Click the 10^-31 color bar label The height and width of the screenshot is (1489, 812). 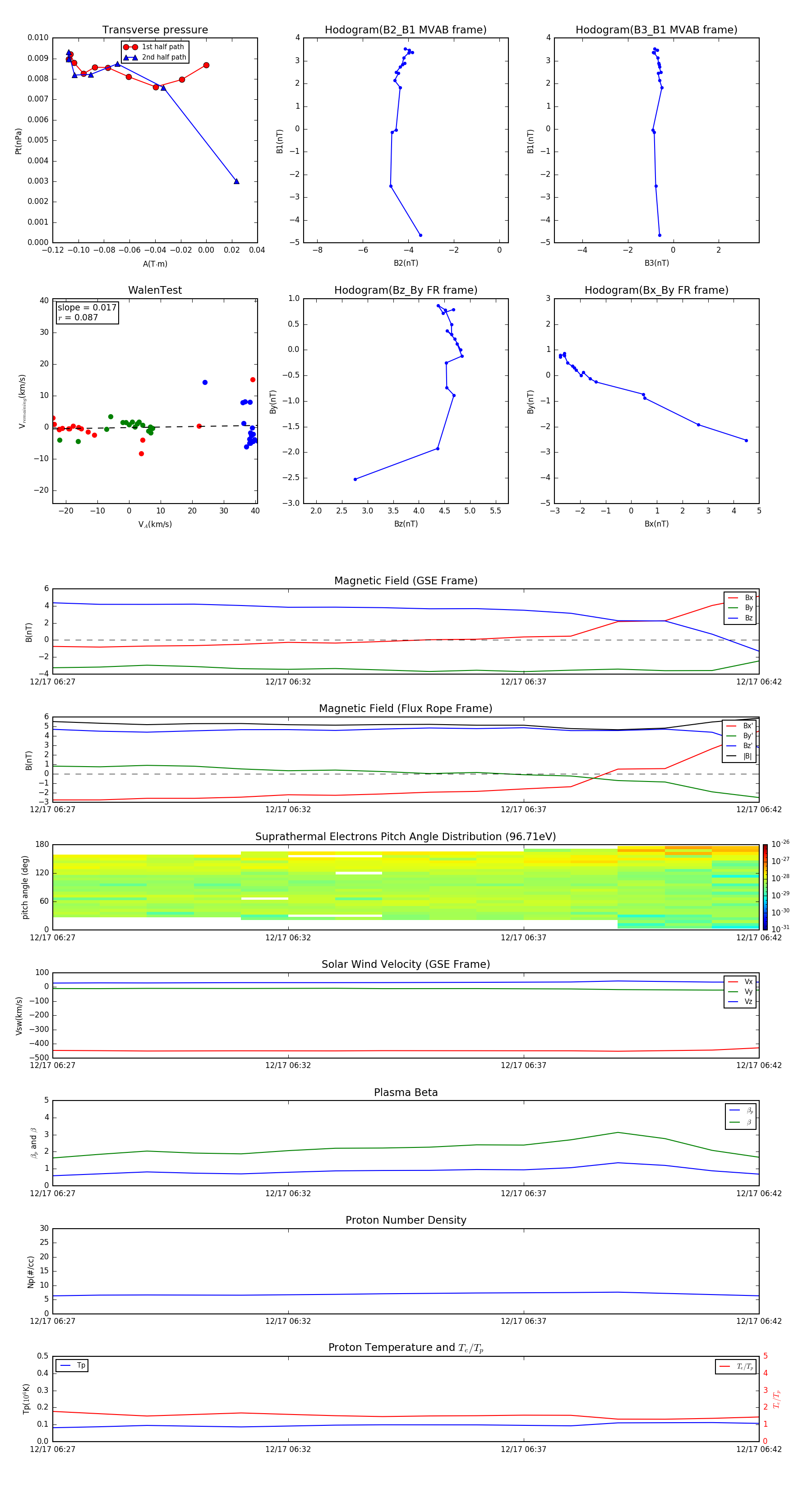tap(780, 929)
